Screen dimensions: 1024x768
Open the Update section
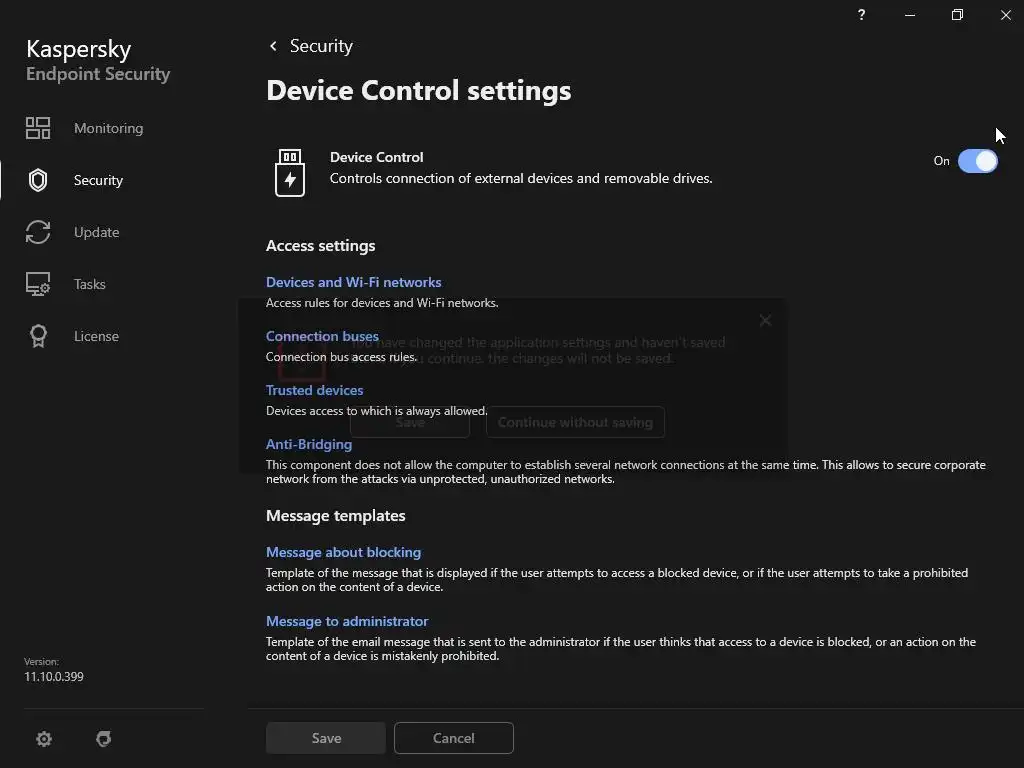(x=96, y=232)
